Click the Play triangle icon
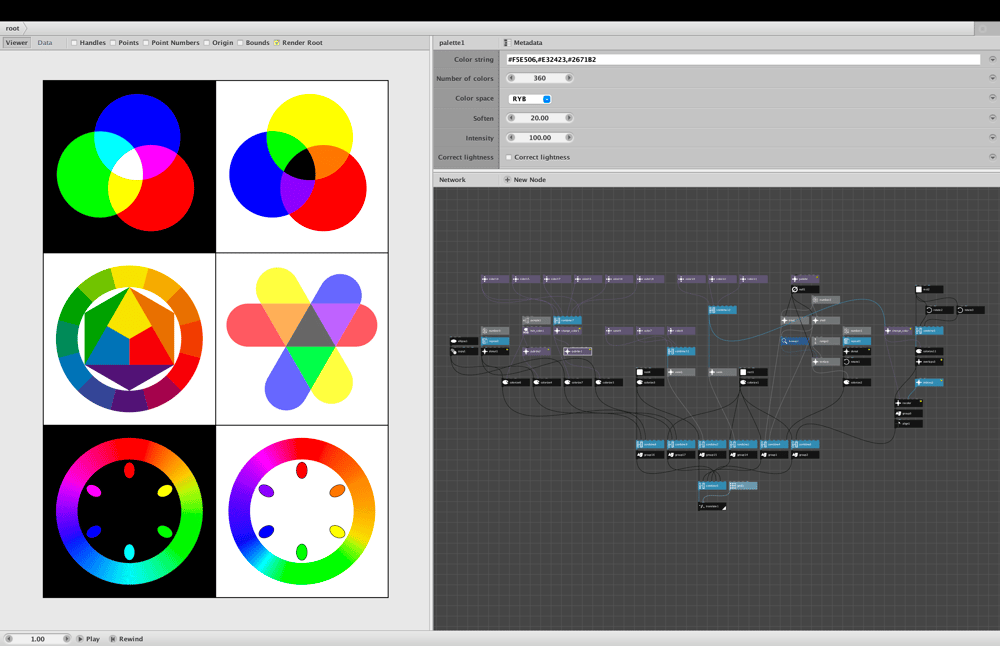 point(80,638)
